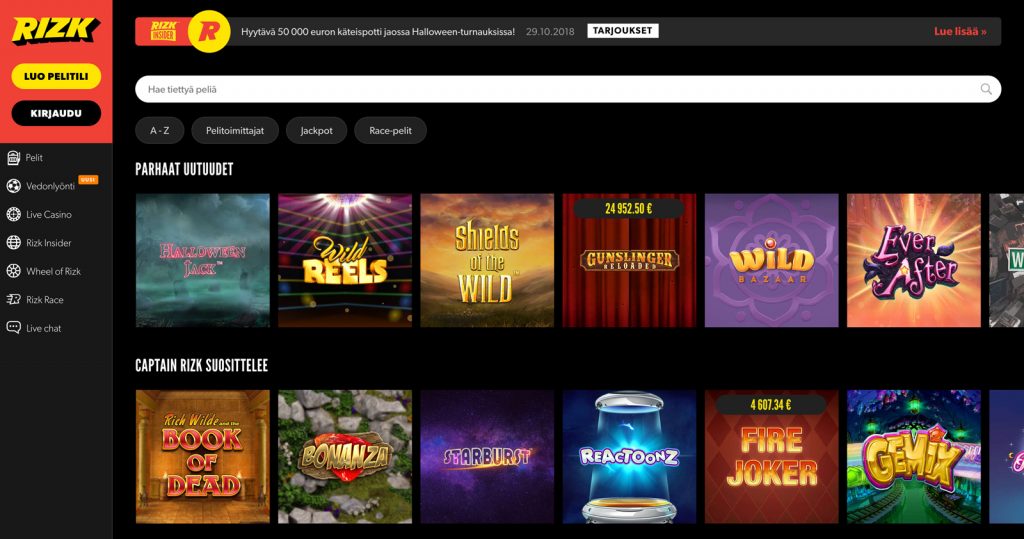Click the search magnifier icon
This screenshot has width=1024, height=539.
(986, 89)
